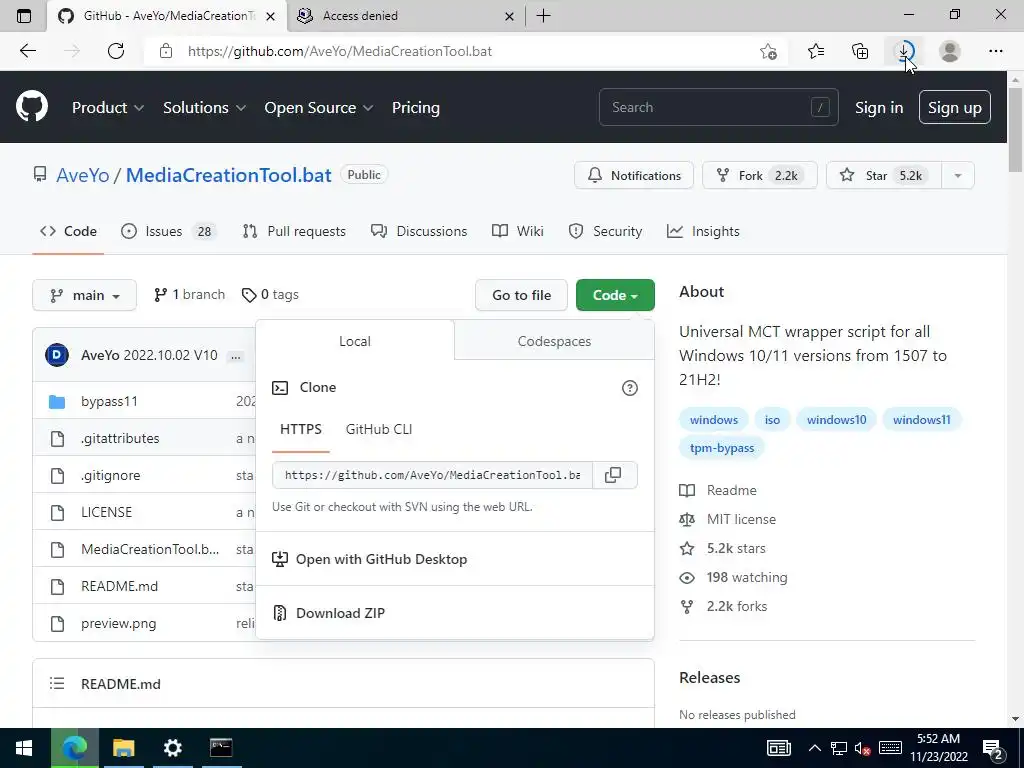Open Edge Collections icon
Viewport: 1024px width, 768px height.
[860, 51]
